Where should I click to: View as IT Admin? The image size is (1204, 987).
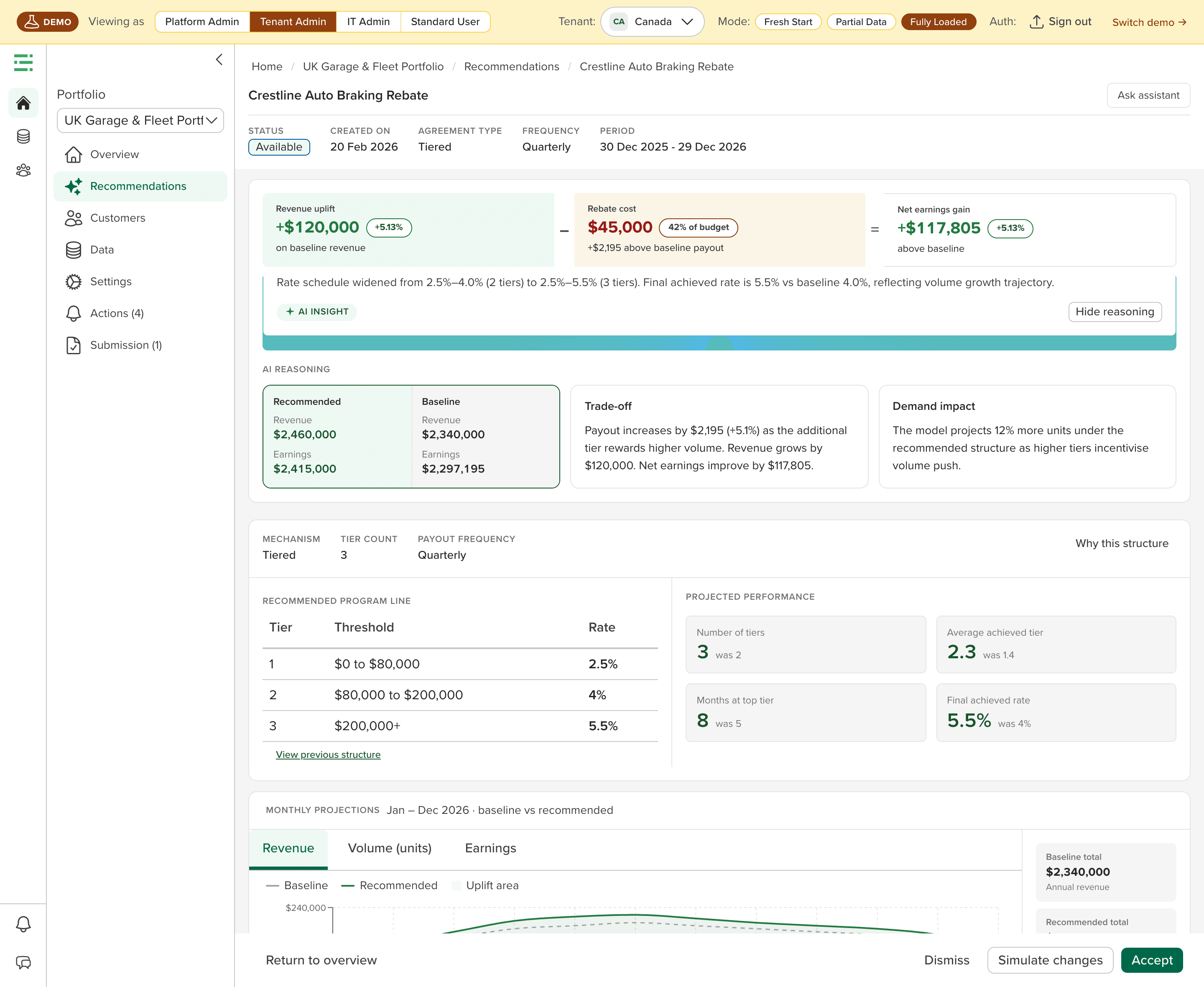coord(368,22)
